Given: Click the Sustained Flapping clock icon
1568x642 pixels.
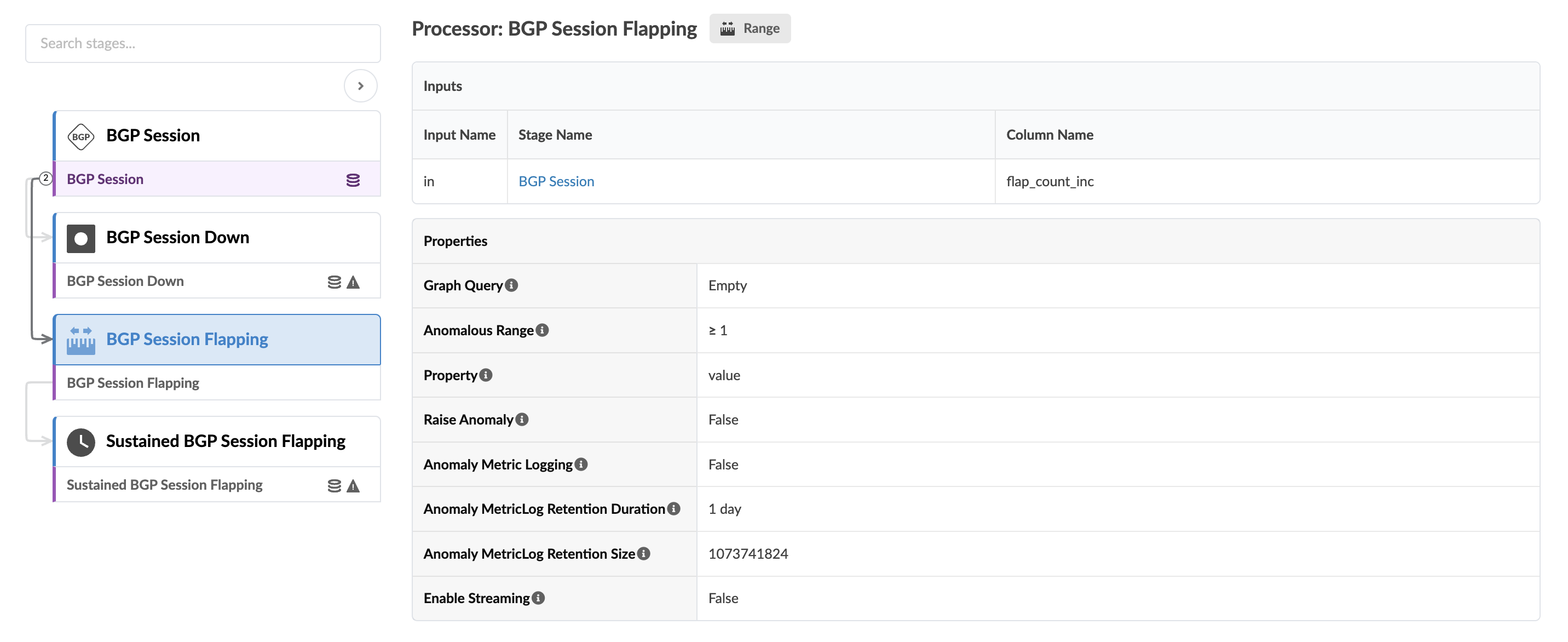Looking at the screenshot, I should [80, 442].
